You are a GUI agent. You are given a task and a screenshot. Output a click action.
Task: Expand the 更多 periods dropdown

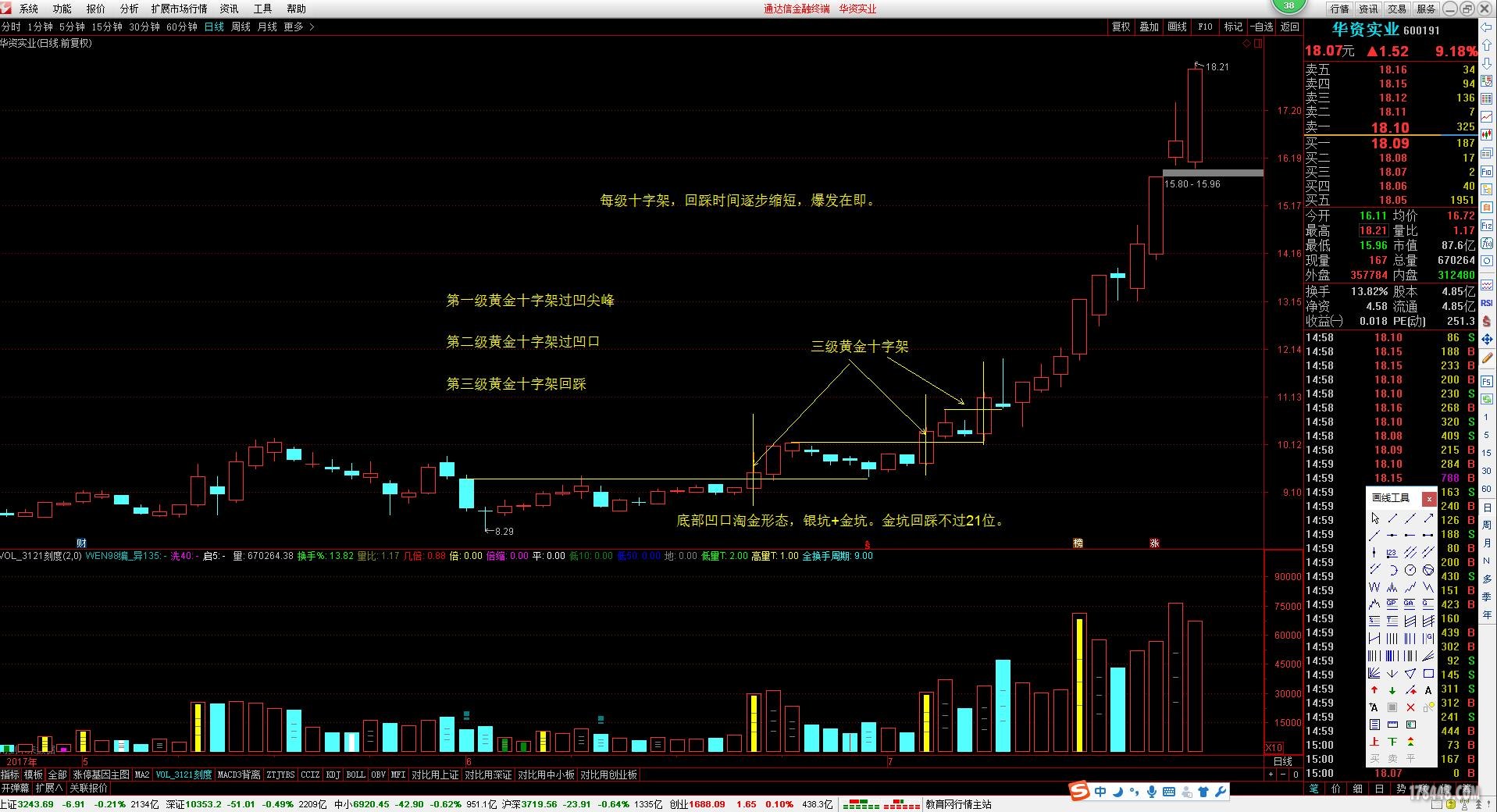tap(299, 27)
